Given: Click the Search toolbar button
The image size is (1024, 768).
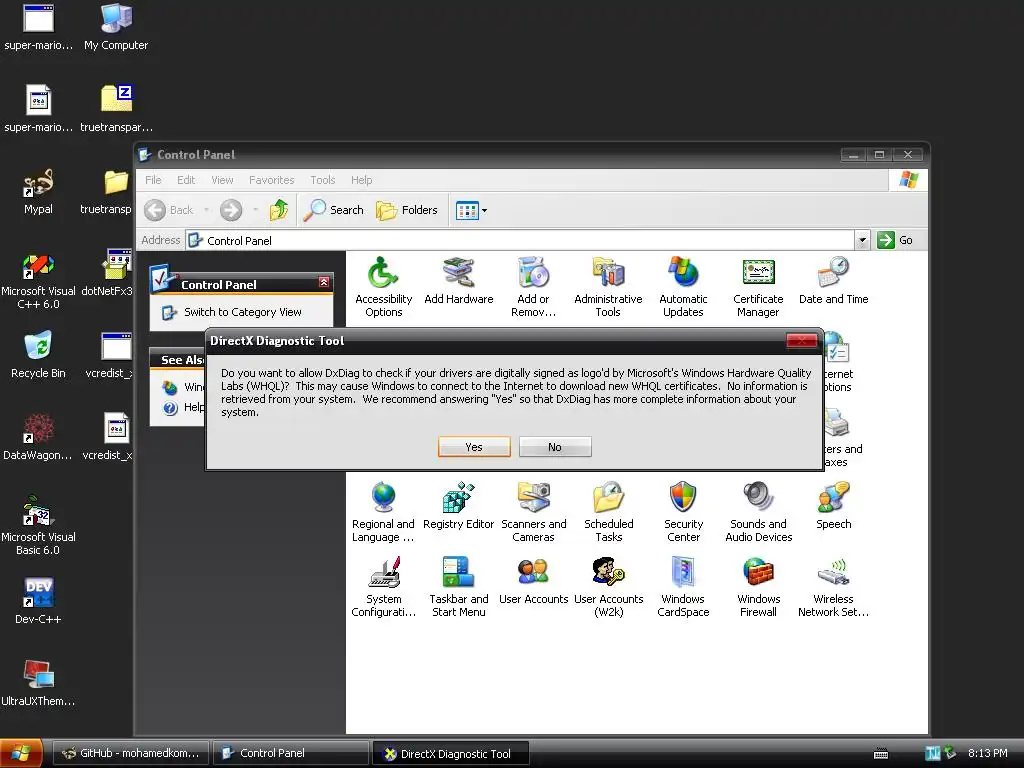Looking at the screenshot, I should (x=335, y=210).
